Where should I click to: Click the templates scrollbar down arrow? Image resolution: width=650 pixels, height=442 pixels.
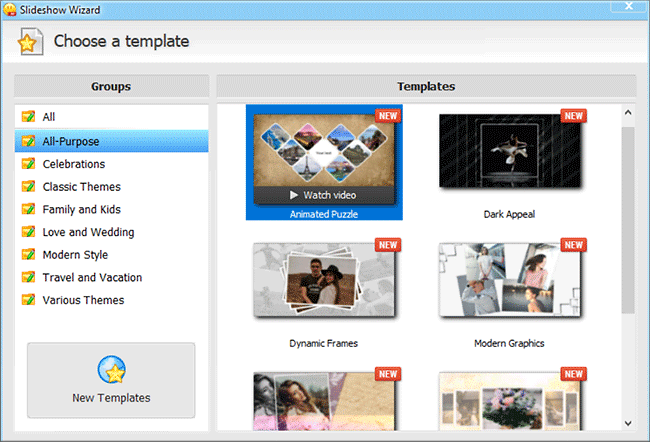click(x=628, y=423)
